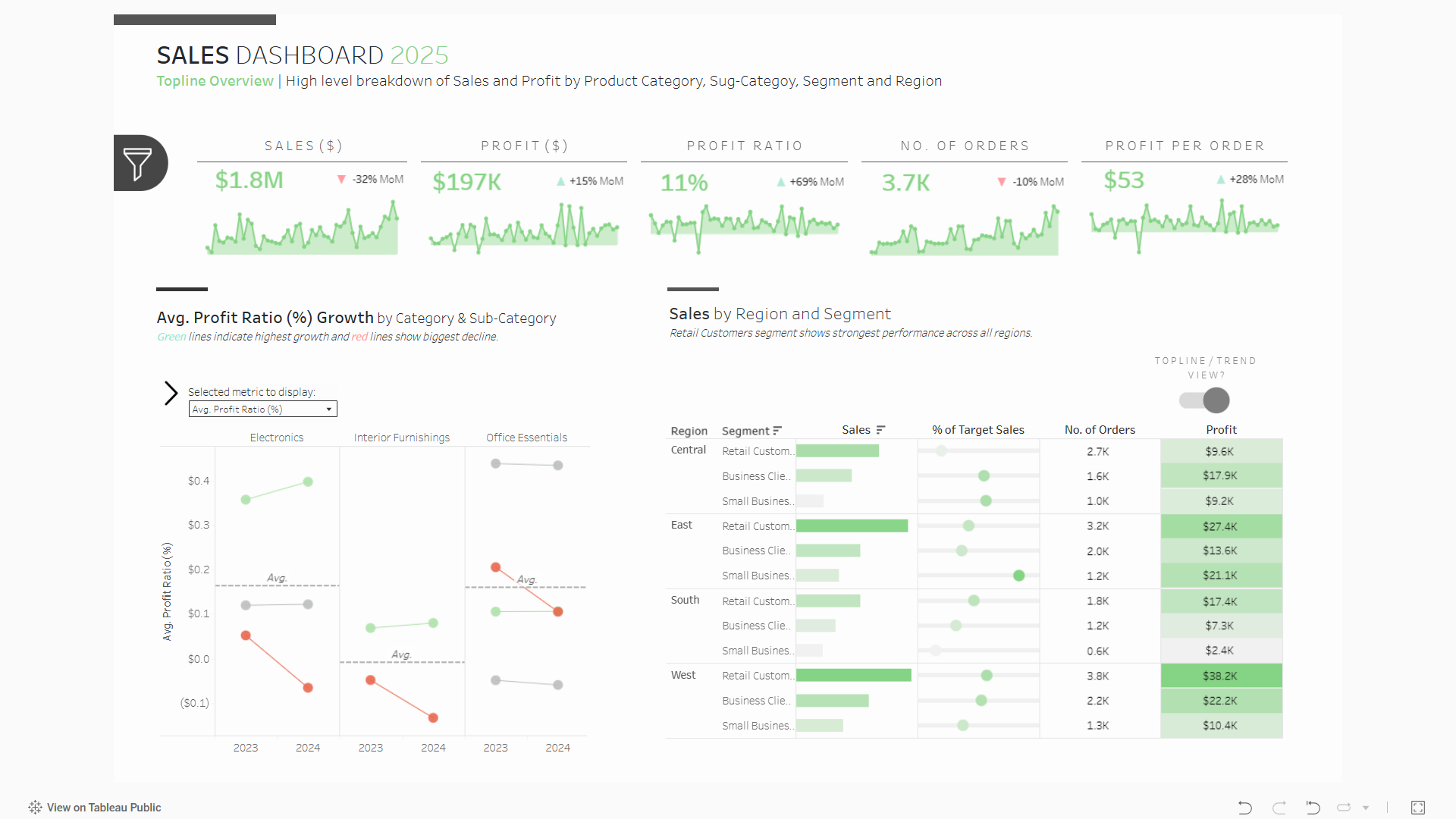1456x819 pixels.
Task: Click the Retail Customers Sales bar for West
Action: pyautogui.click(x=853, y=675)
